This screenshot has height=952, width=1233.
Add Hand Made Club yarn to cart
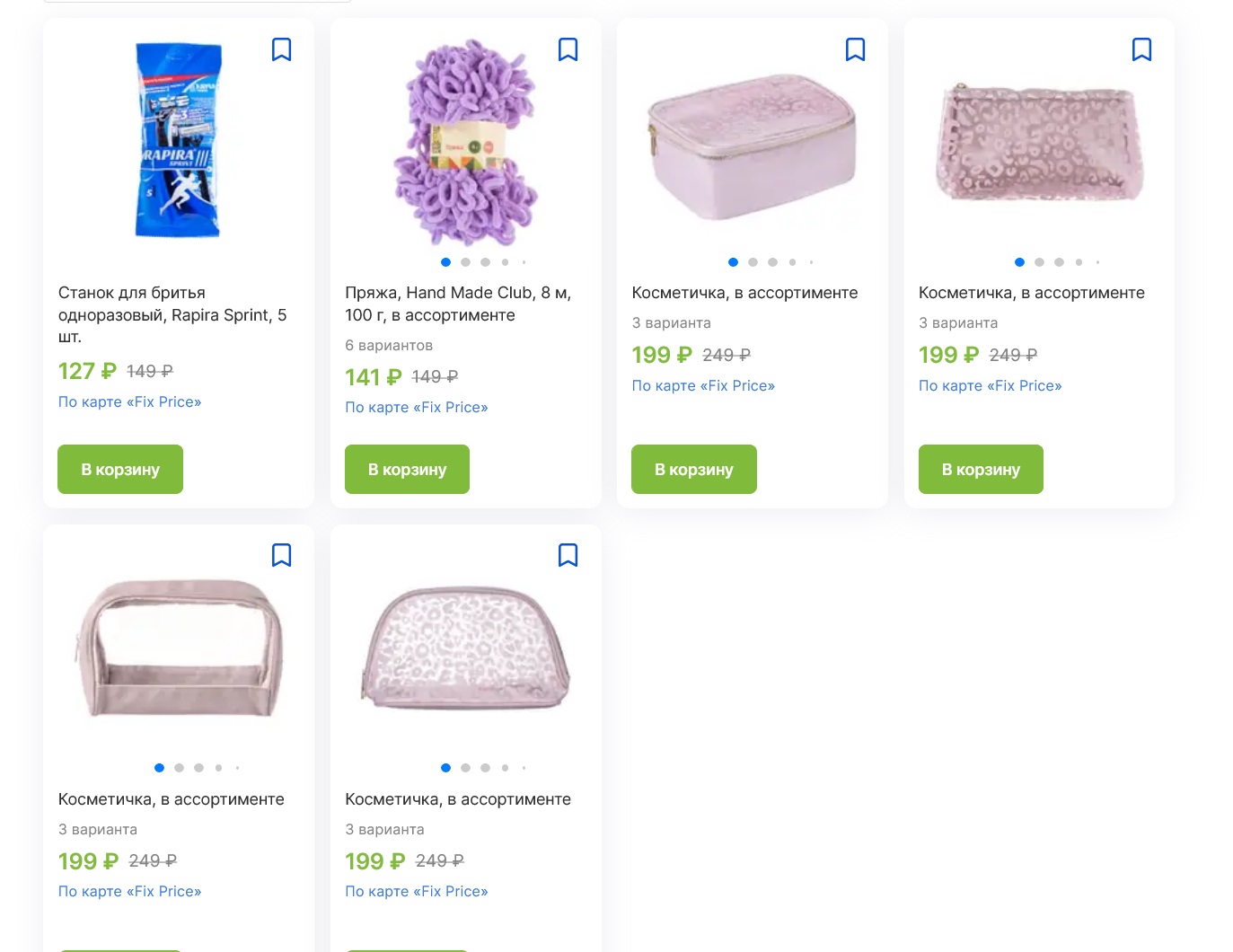tap(407, 469)
